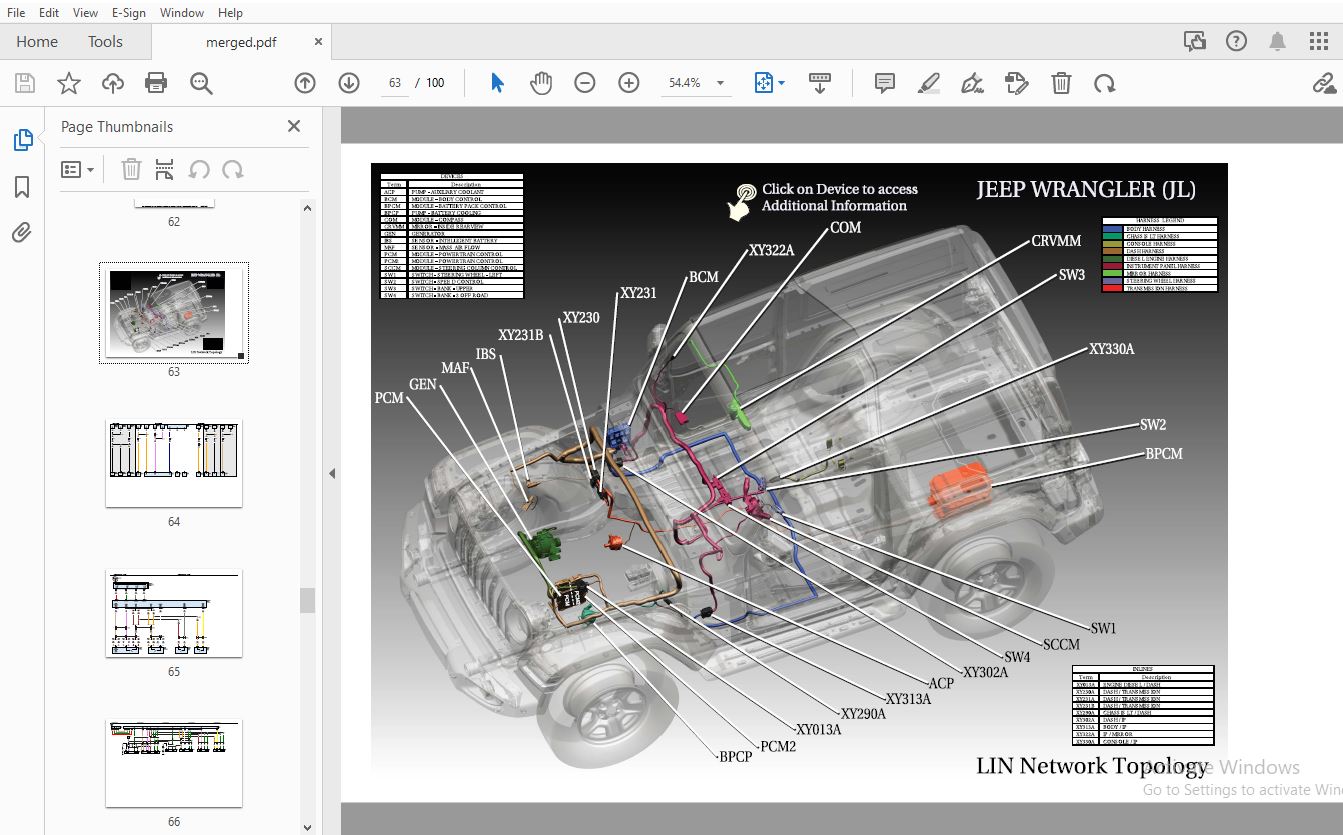Click the BPCM device label
Screen dimensions: 1343x835
coord(1164,454)
